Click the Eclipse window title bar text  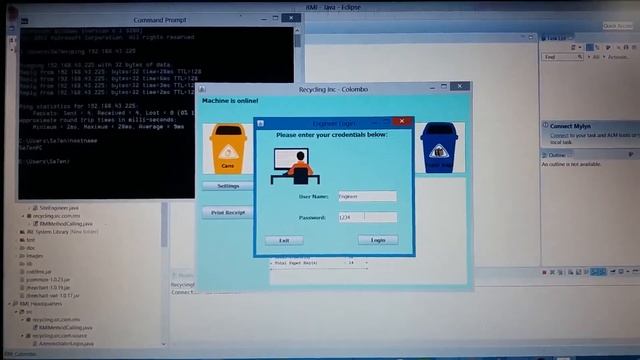click(333, 7)
